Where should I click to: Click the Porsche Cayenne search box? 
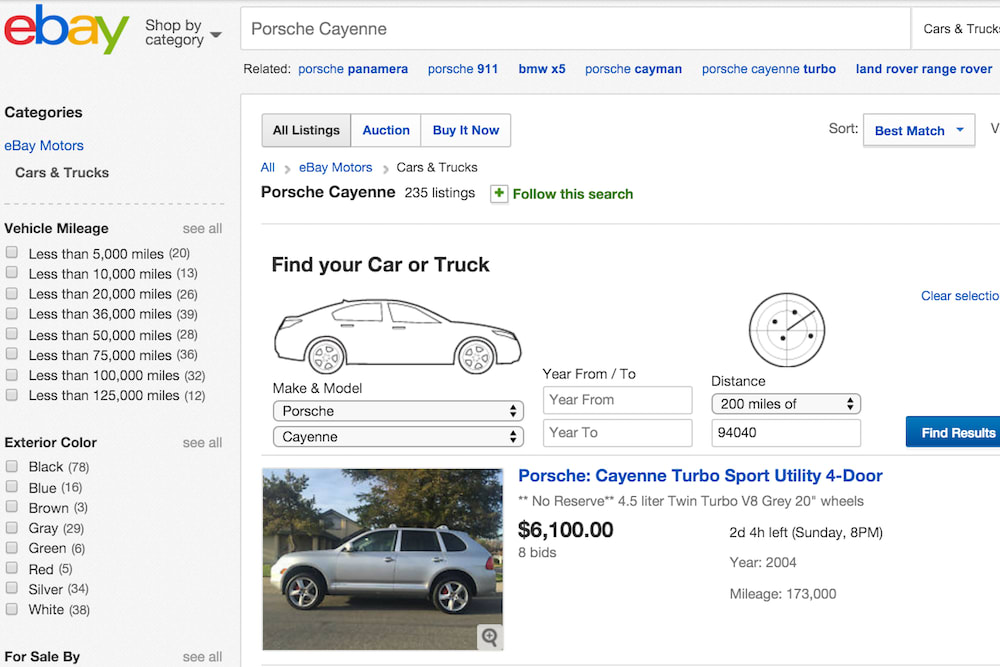[575, 29]
